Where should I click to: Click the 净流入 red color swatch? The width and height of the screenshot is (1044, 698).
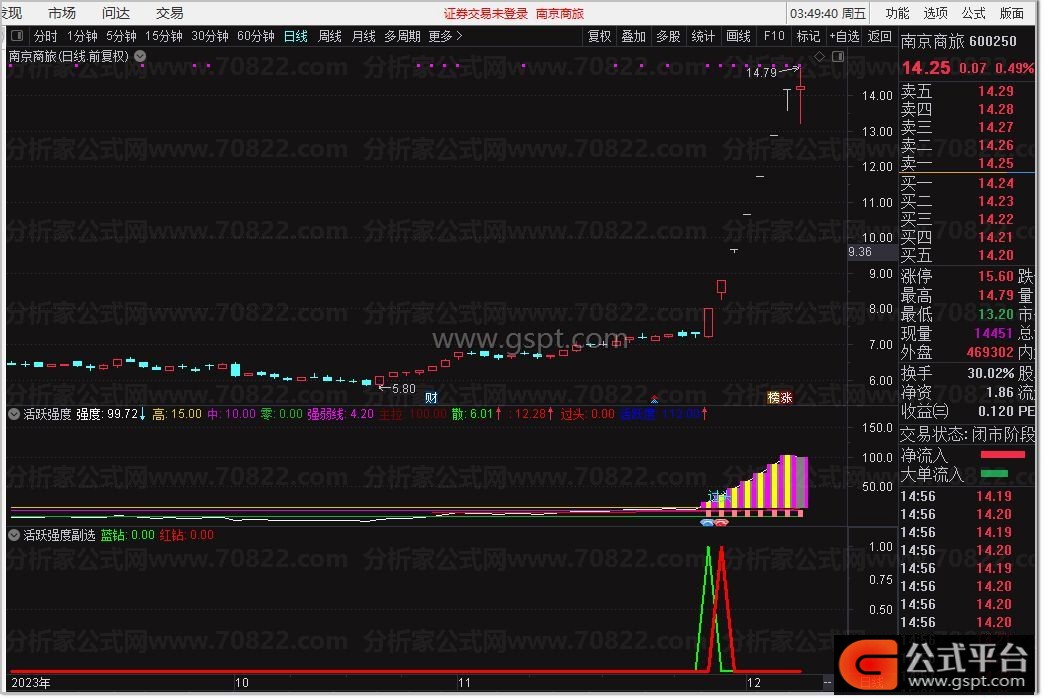[1002, 455]
